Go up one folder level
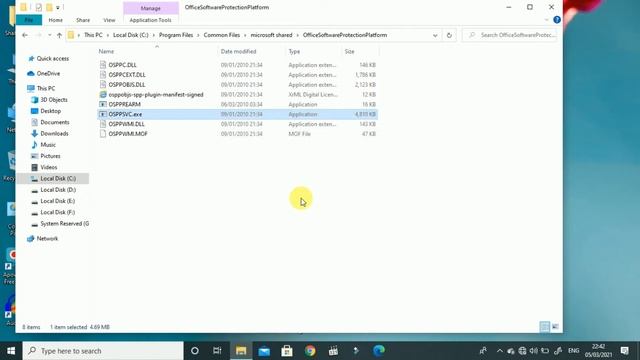Screen dimensions: 640x360 pos(59,35)
